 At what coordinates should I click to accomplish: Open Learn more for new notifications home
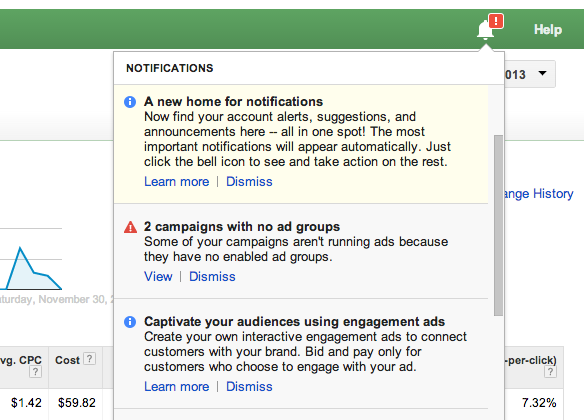click(x=177, y=182)
